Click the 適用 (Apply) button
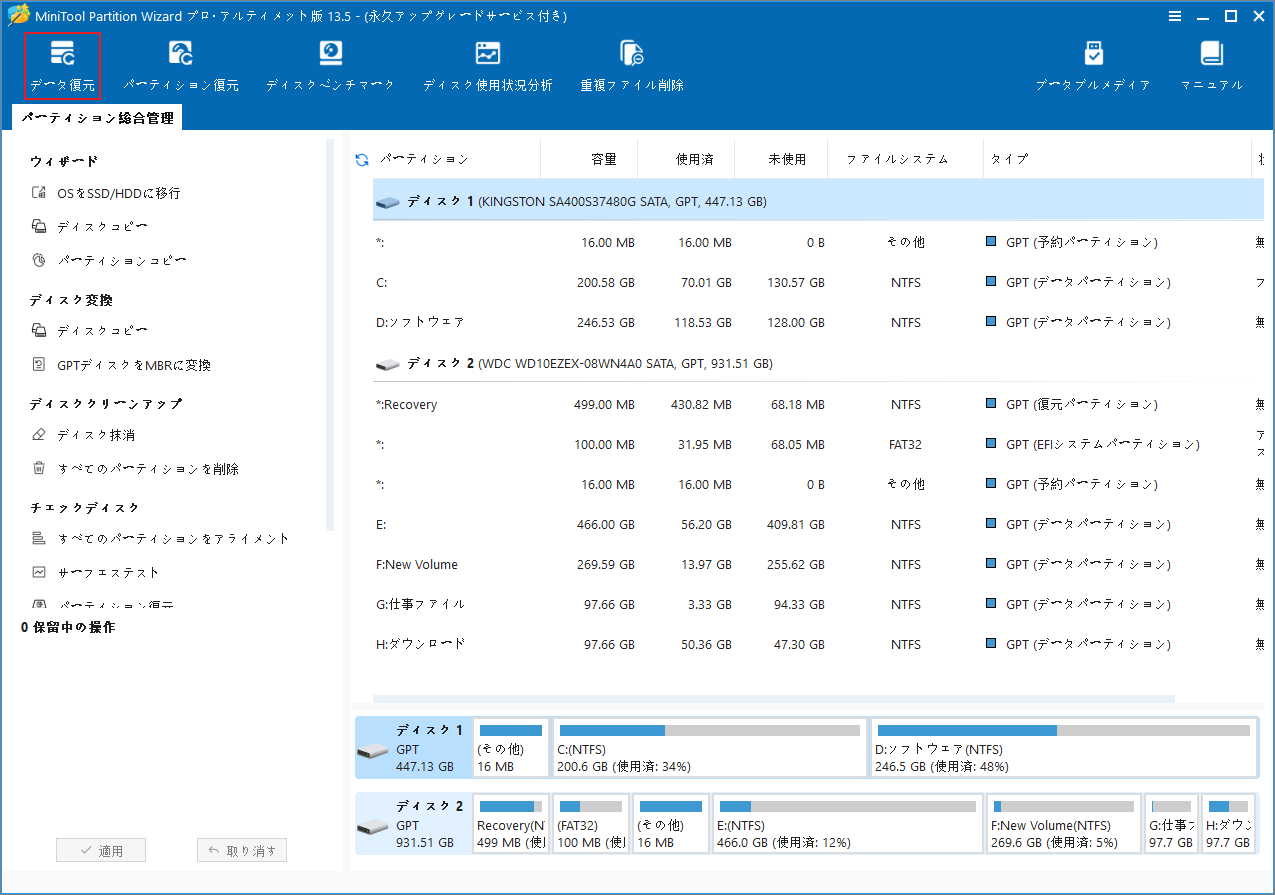1275x895 pixels. (100, 849)
